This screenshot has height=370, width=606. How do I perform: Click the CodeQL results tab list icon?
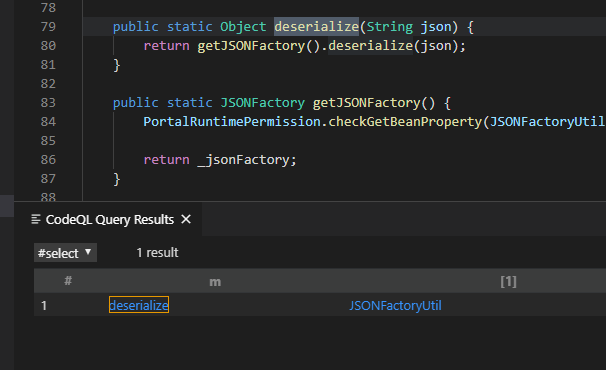click(x=36, y=220)
